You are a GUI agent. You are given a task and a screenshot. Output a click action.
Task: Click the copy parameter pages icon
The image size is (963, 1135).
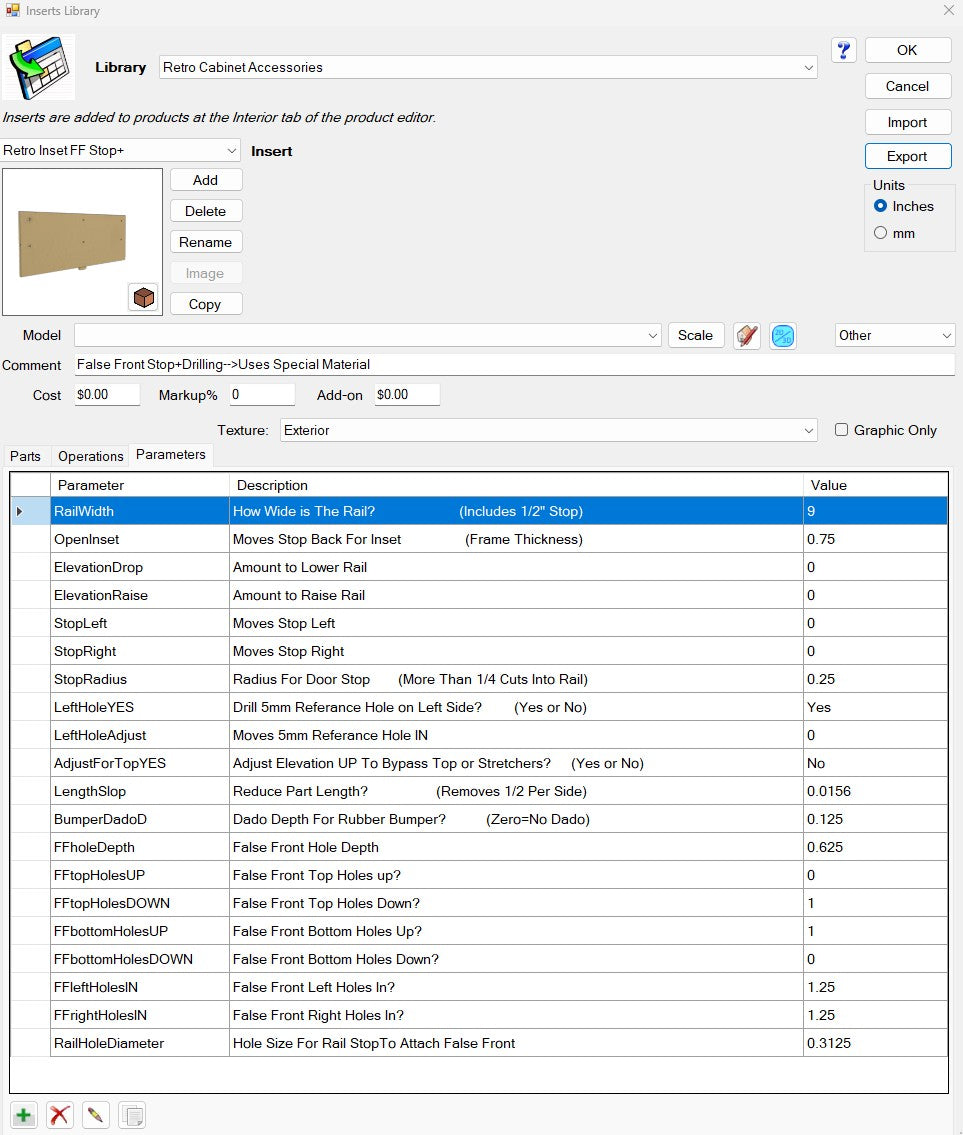tap(132, 1115)
